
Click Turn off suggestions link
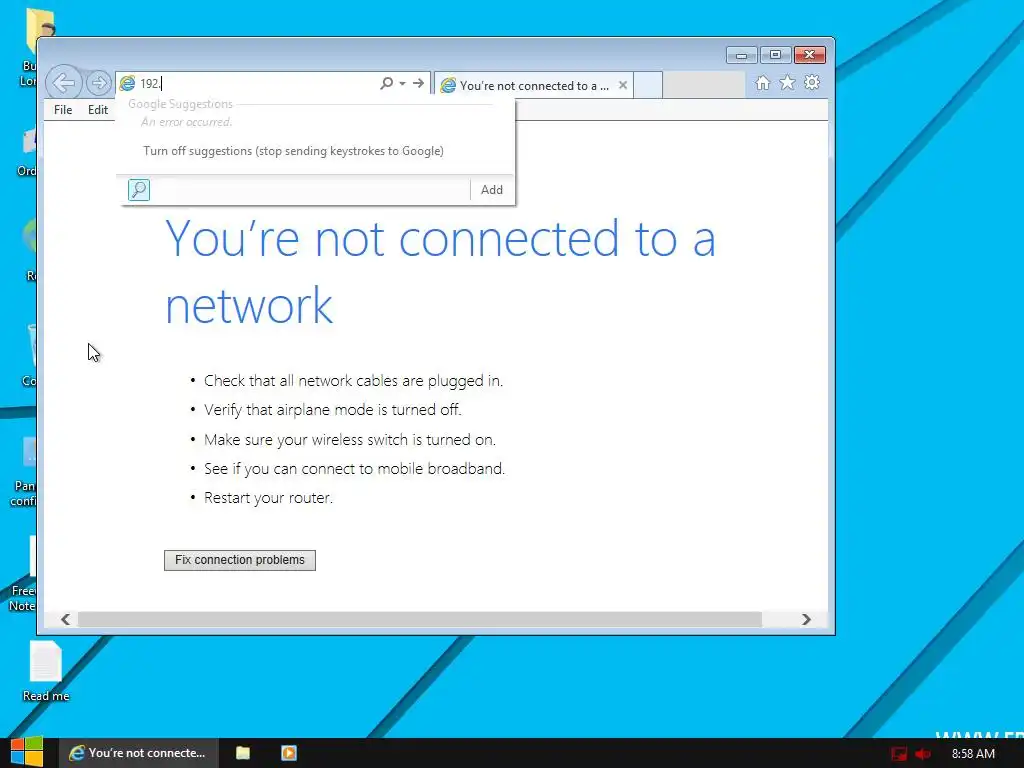293,151
